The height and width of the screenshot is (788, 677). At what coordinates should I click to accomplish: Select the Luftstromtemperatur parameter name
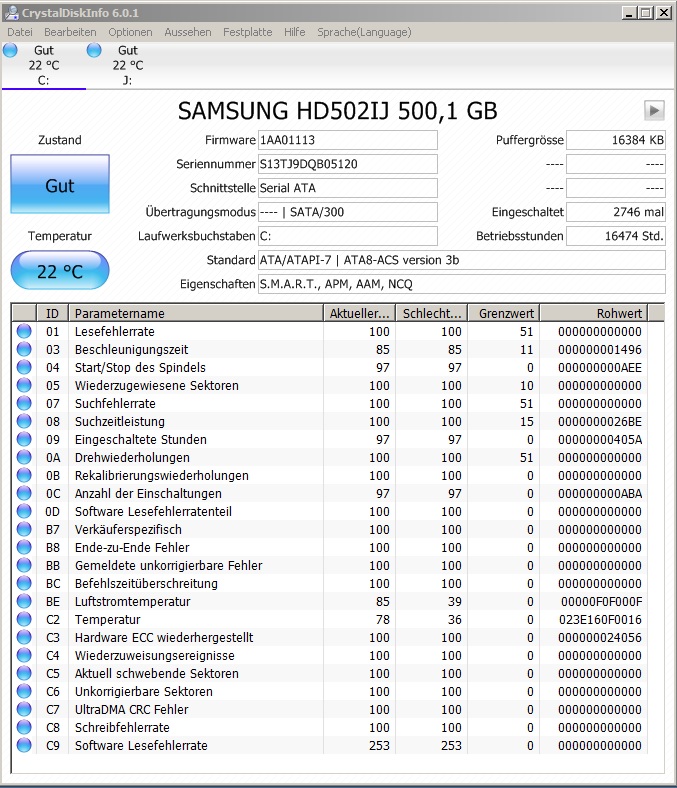133,602
